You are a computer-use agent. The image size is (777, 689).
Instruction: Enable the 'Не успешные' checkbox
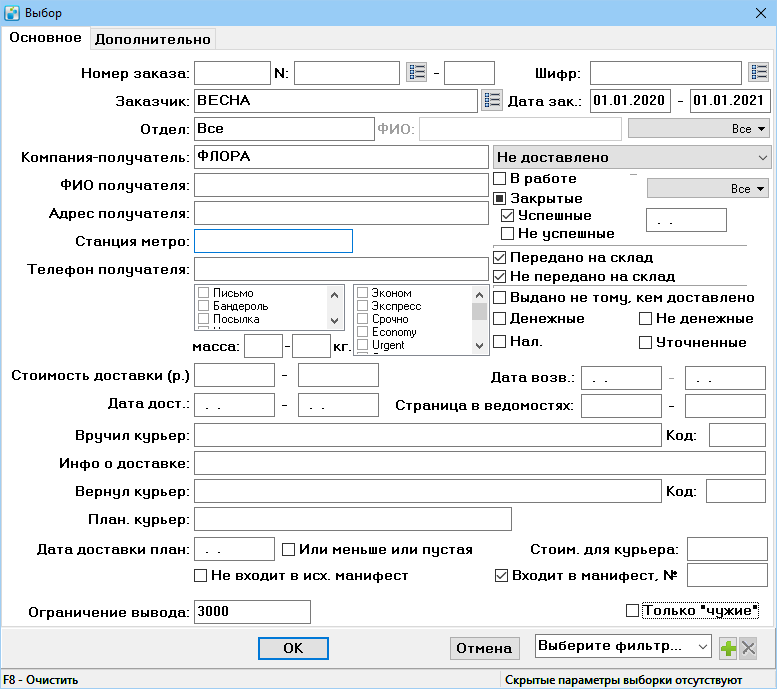click(x=507, y=233)
